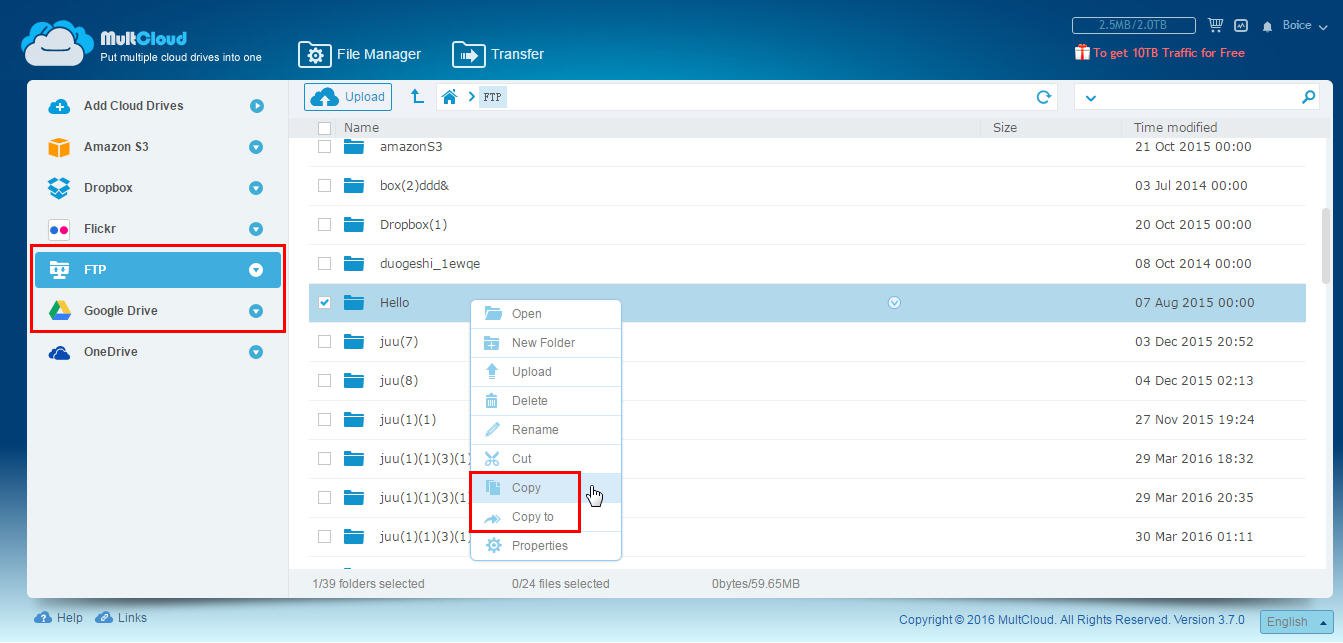Sort by Time modified column
1343x643 pixels.
pyautogui.click(x=1175, y=127)
